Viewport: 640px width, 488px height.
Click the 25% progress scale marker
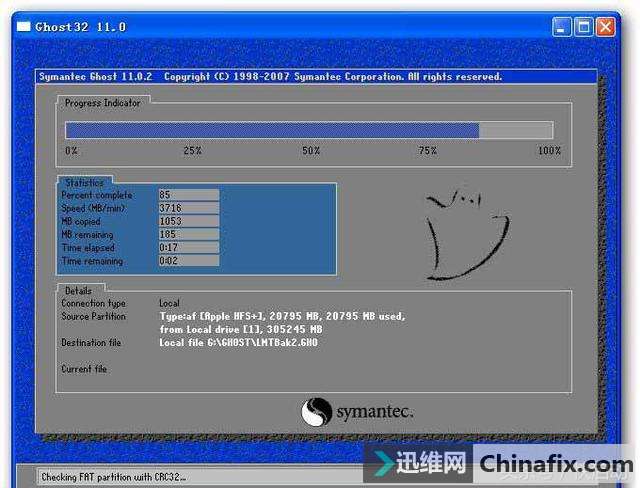[x=192, y=151]
